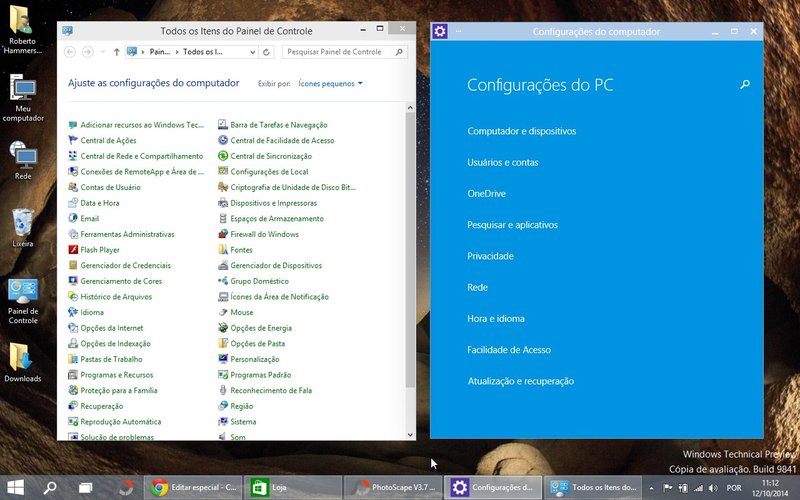Click the Grupo Doméstico icon
This screenshot has width=800, height=500.
[223, 281]
